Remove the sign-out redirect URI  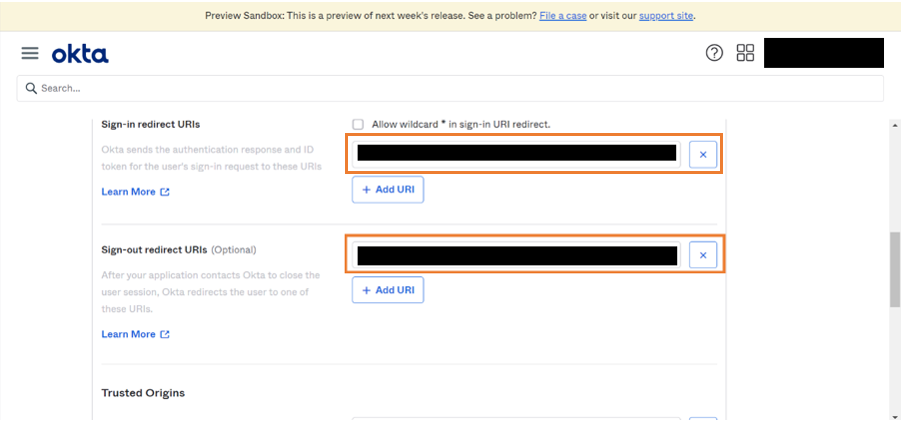703,256
